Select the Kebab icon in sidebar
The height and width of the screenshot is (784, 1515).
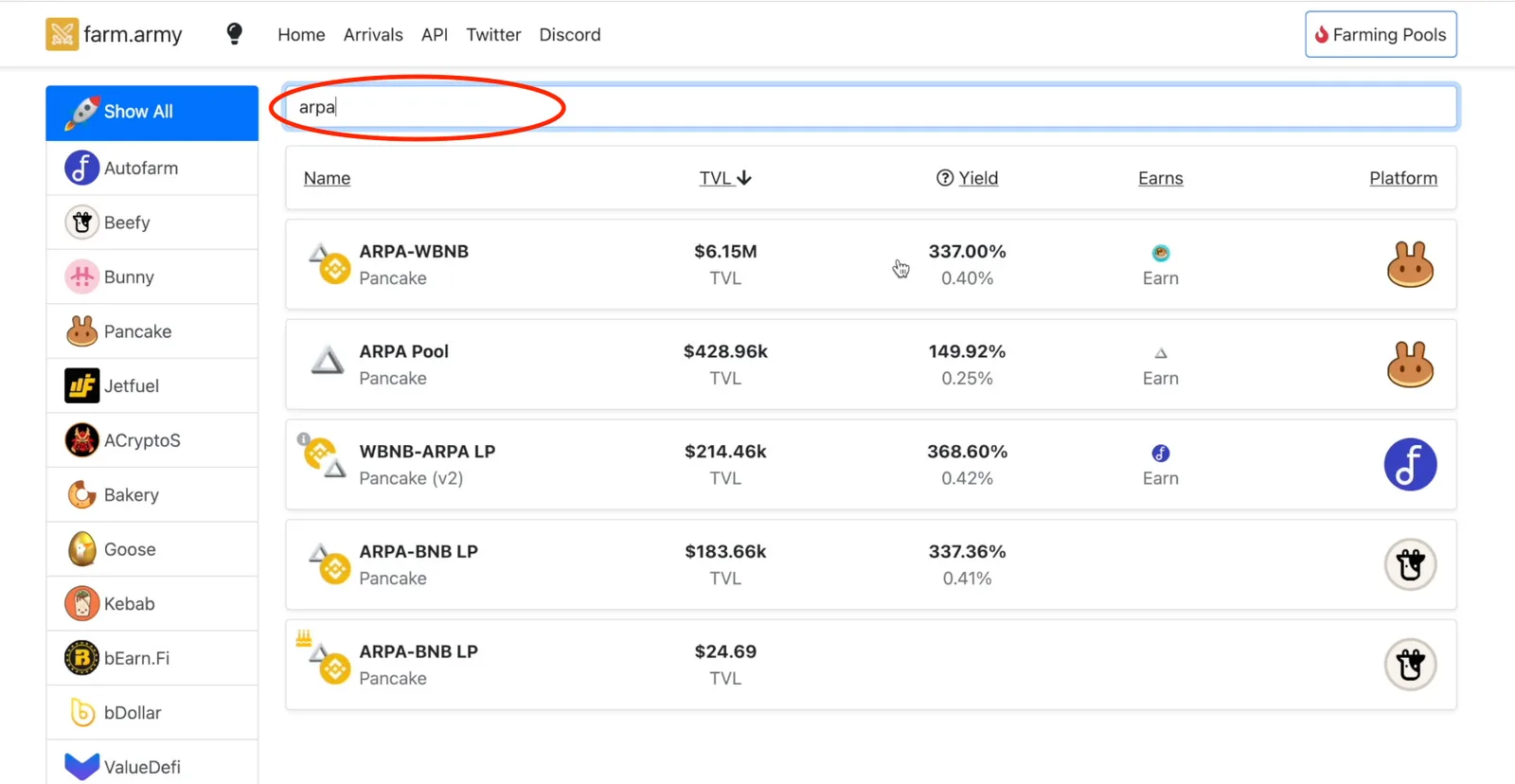click(81, 603)
